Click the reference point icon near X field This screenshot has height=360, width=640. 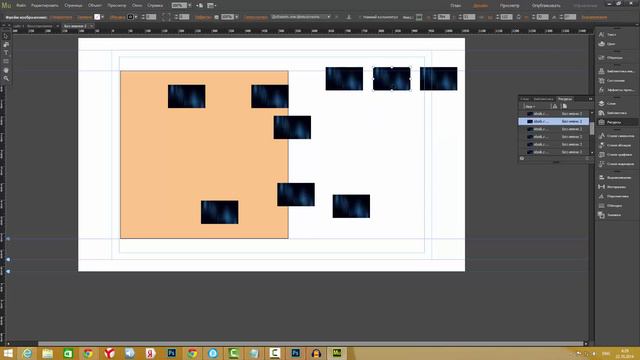point(419,17)
